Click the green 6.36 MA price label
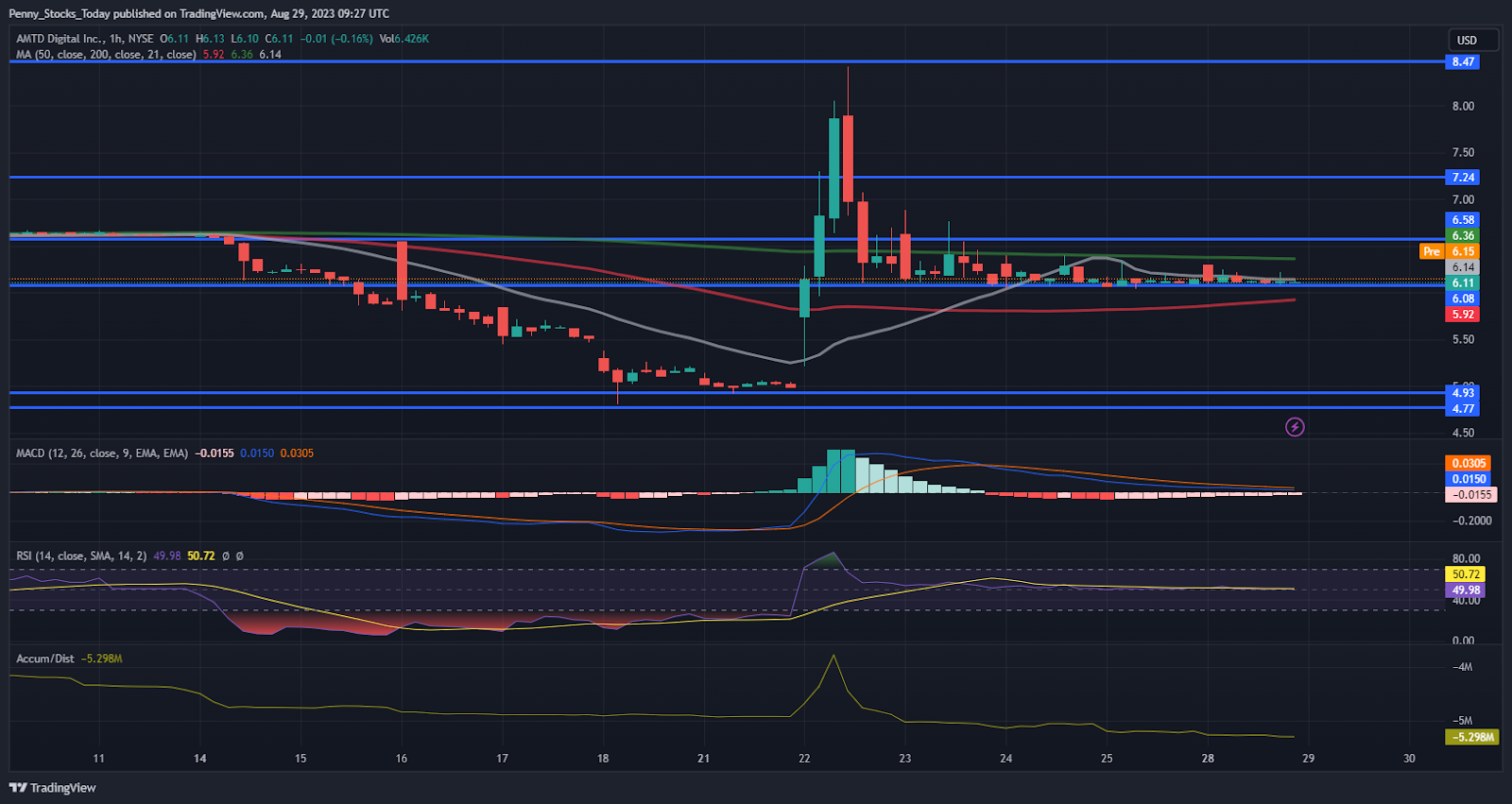The height and width of the screenshot is (804, 1512). point(1463,236)
